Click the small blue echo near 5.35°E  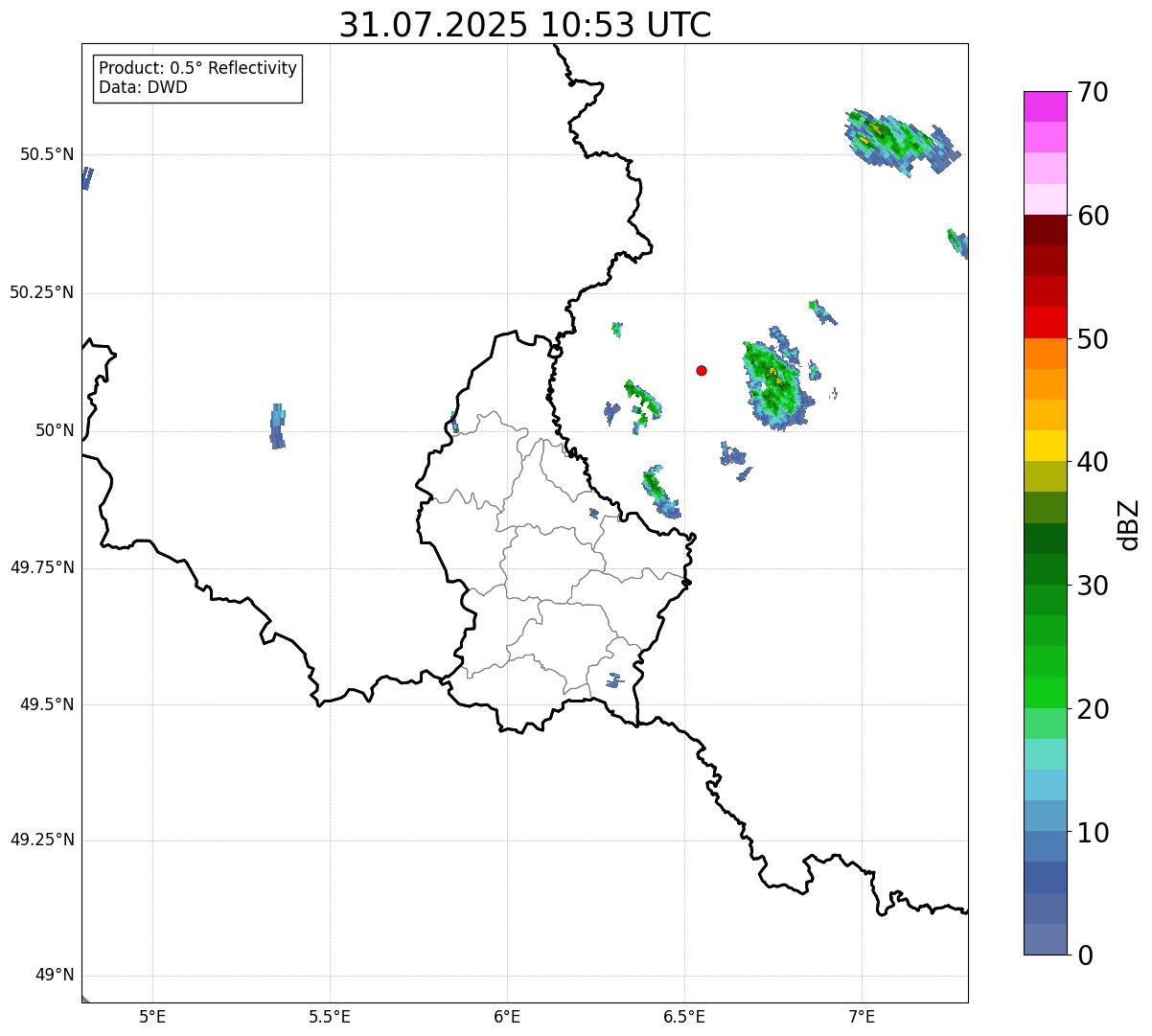coord(277,426)
